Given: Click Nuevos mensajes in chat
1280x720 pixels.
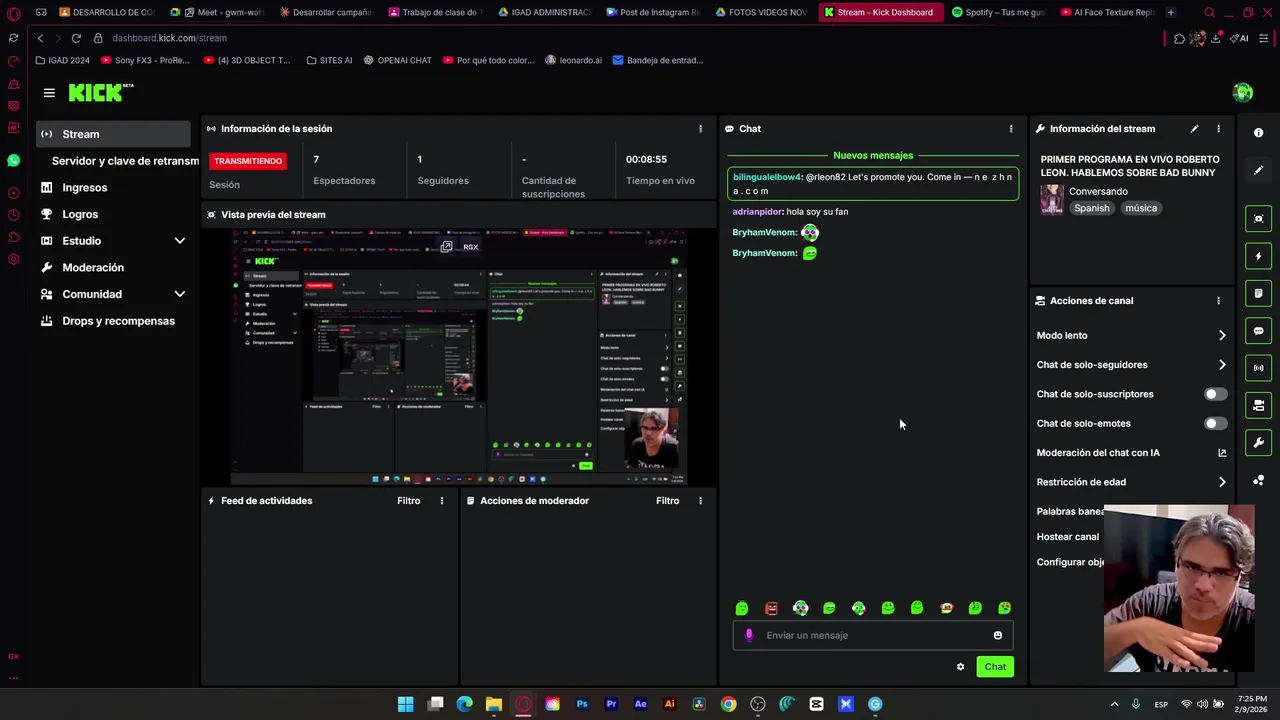Looking at the screenshot, I should (x=873, y=155).
